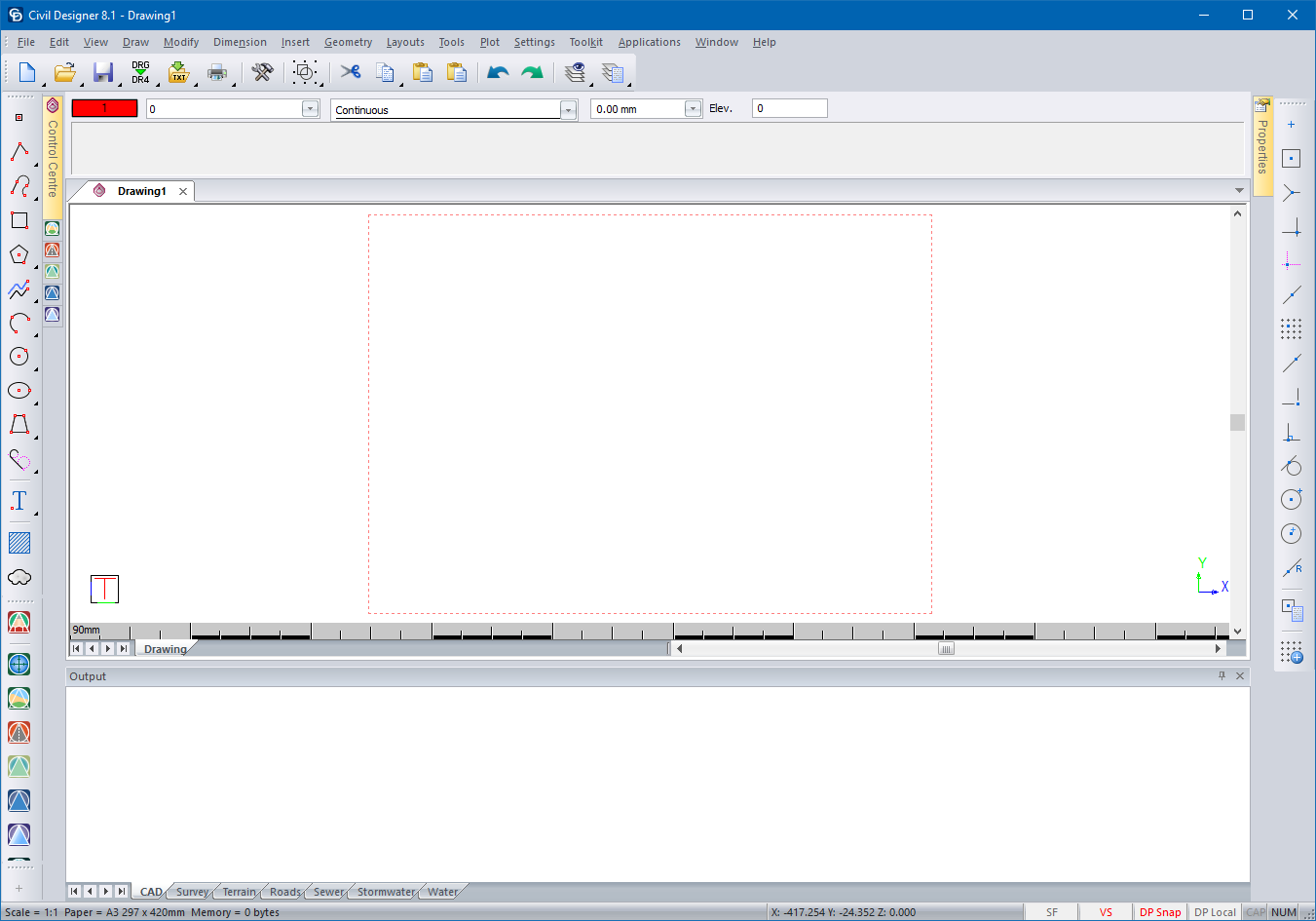
Task: Click the Undo arrow icon
Action: [x=498, y=72]
